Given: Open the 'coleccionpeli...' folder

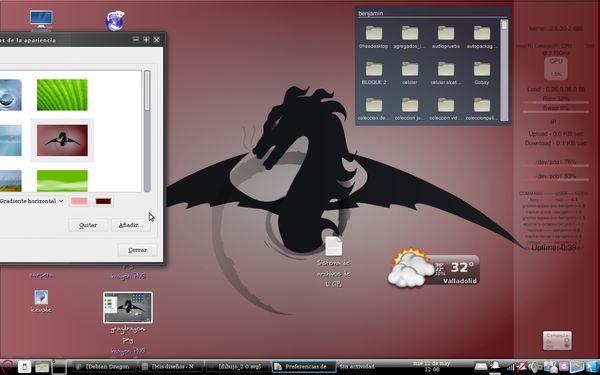Looking at the screenshot, I should (481, 109).
